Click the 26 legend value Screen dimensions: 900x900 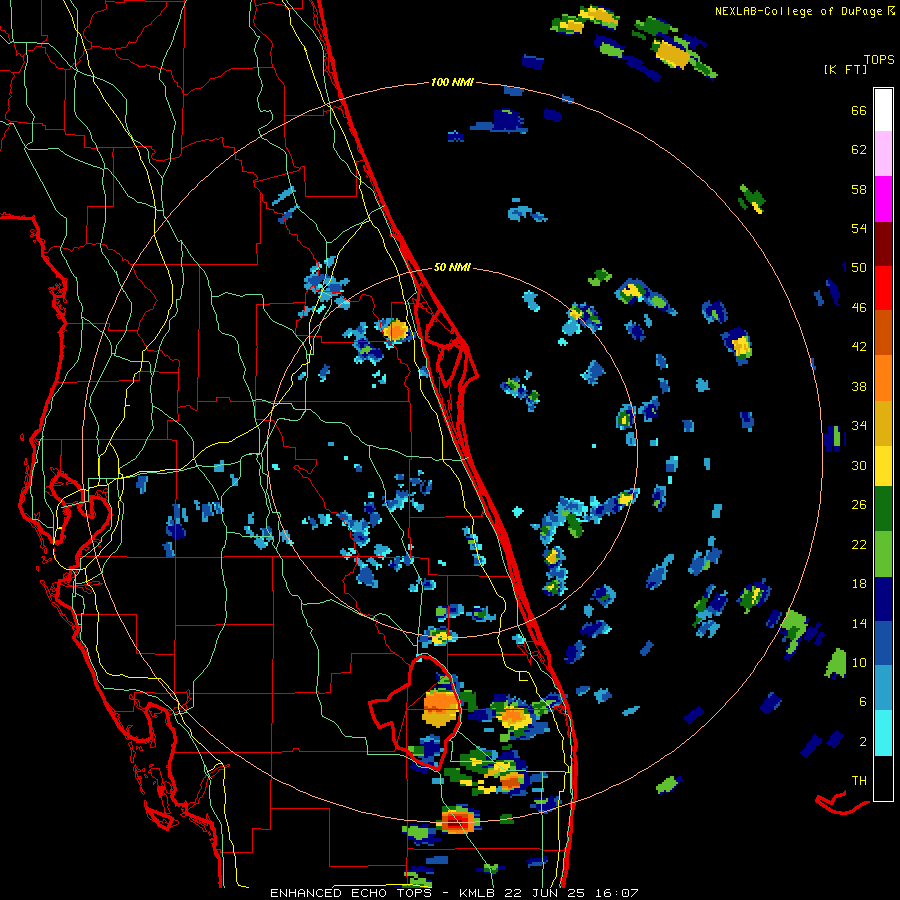(x=859, y=505)
